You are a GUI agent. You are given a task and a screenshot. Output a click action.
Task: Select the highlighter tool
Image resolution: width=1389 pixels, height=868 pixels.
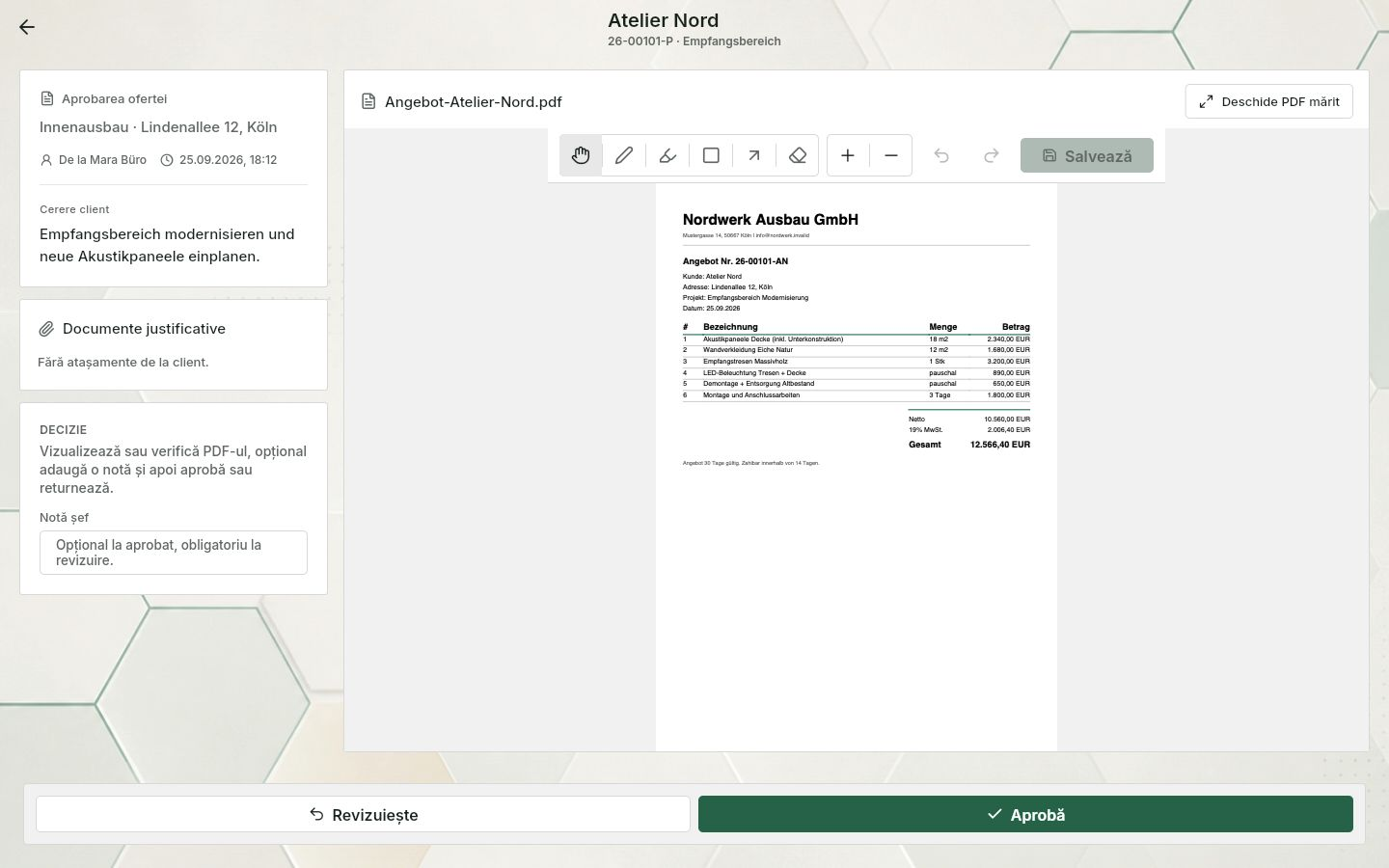[x=667, y=155]
